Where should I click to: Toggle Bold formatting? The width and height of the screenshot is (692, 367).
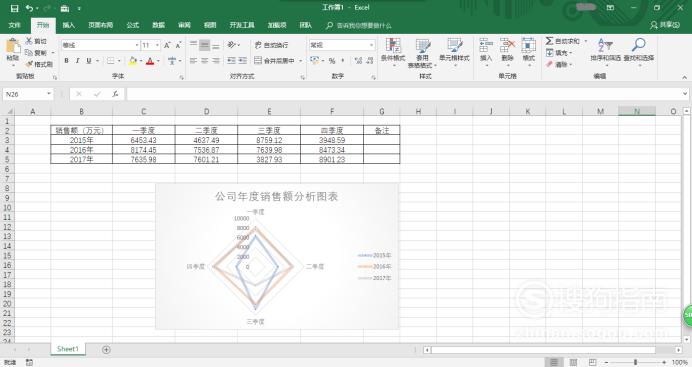pyautogui.click(x=66, y=60)
